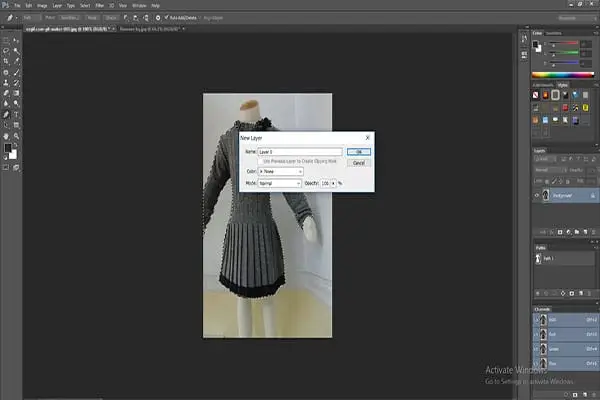Select the Clone Stamp tool

coord(6,83)
